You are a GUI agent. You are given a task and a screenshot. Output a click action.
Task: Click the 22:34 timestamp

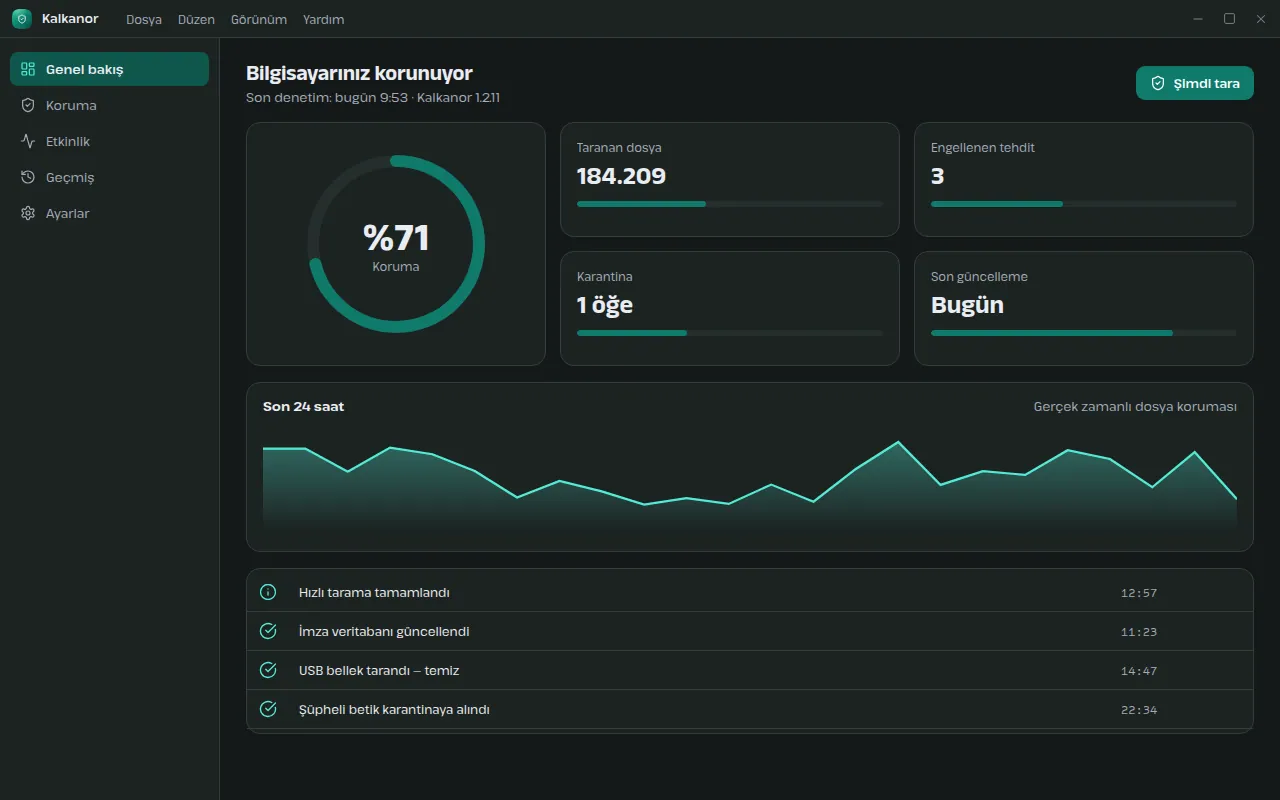(x=1139, y=710)
